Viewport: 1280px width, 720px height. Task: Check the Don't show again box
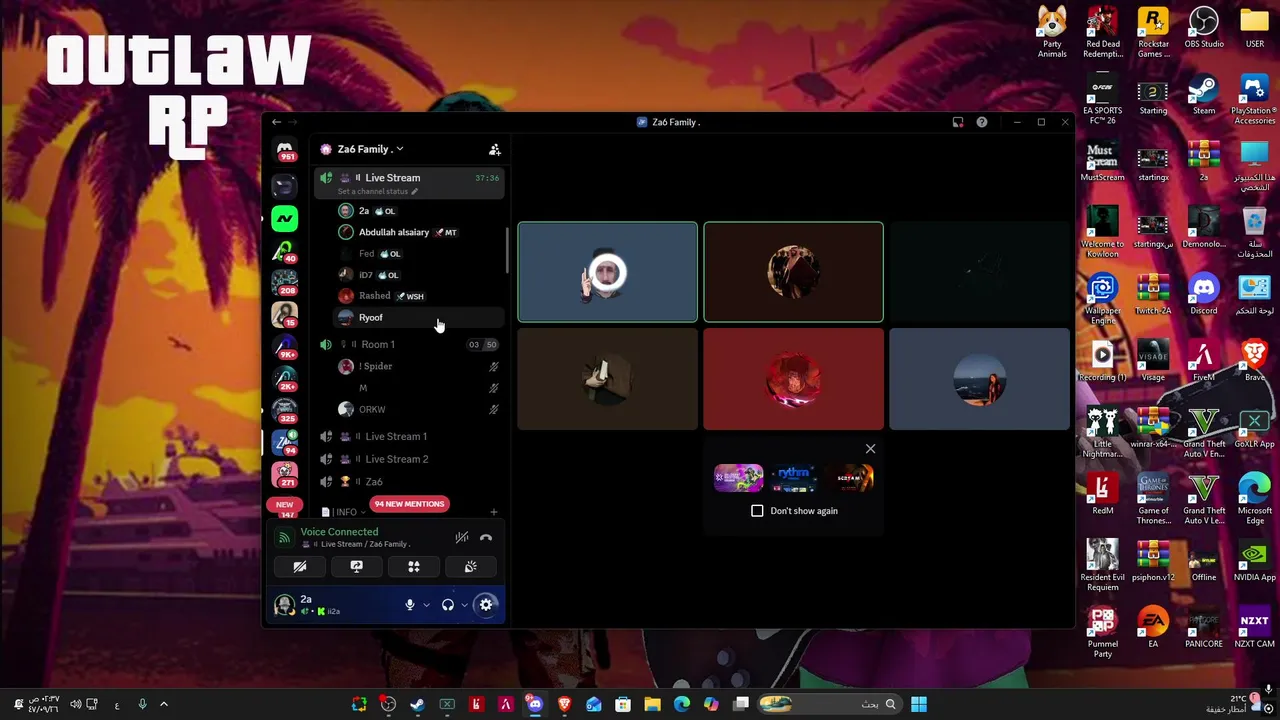757,511
